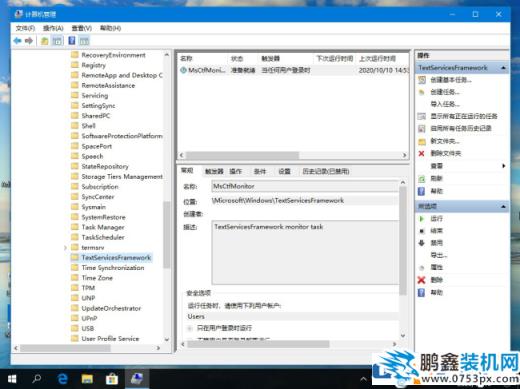Click the 启用所有任务历史记录 icon
The width and height of the screenshot is (520, 389).
click(x=422, y=128)
